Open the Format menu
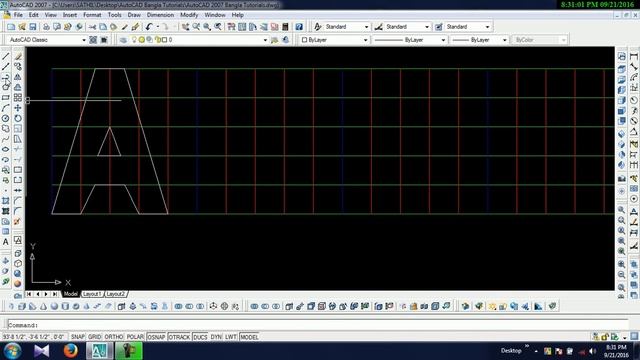 [92, 15]
